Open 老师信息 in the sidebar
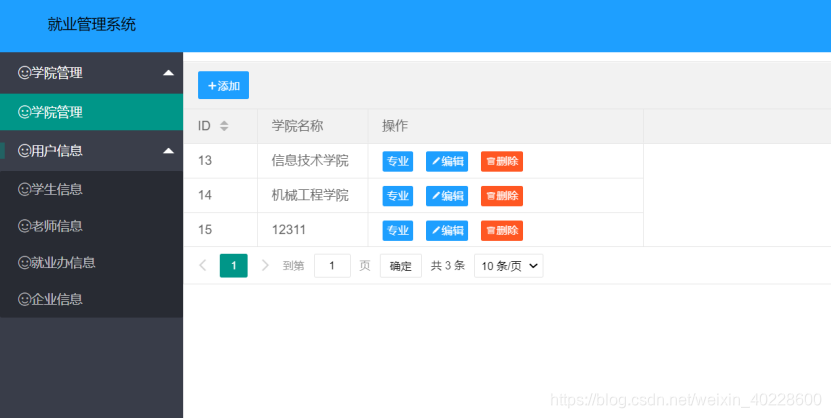 pos(91,226)
